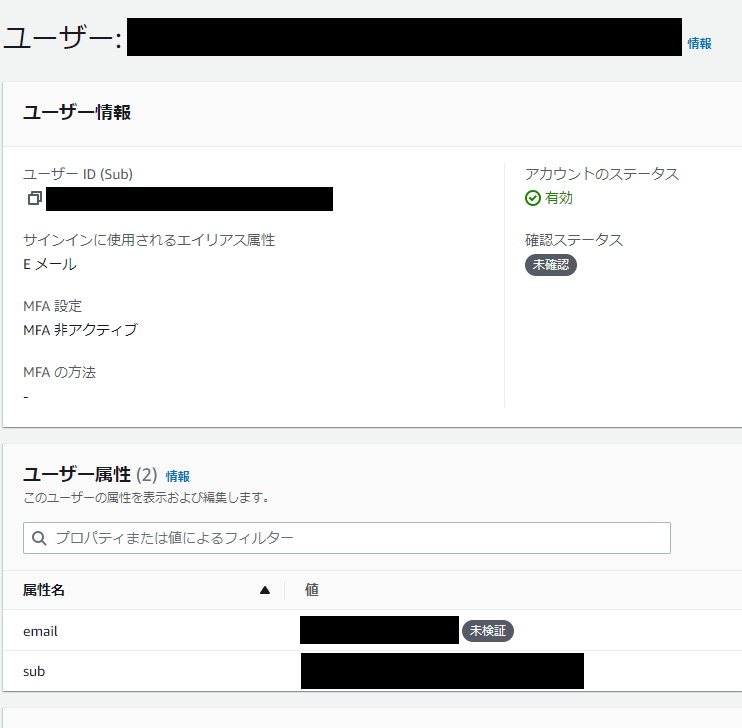Click the ユーザー情報 section heading
The image size is (742, 728).
[x=77, y=113]
